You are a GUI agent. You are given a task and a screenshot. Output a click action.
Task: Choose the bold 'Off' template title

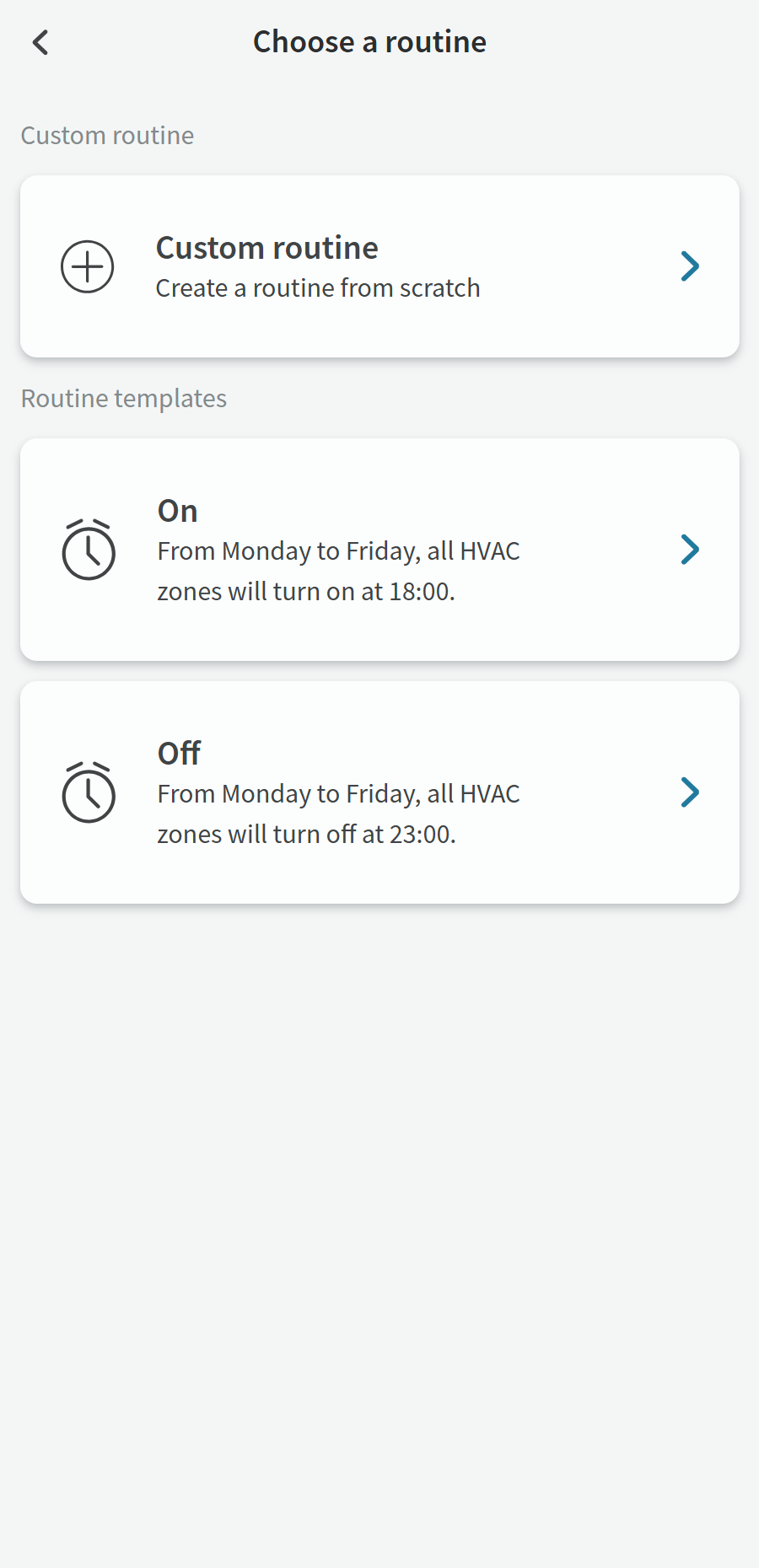coord(179,754)
